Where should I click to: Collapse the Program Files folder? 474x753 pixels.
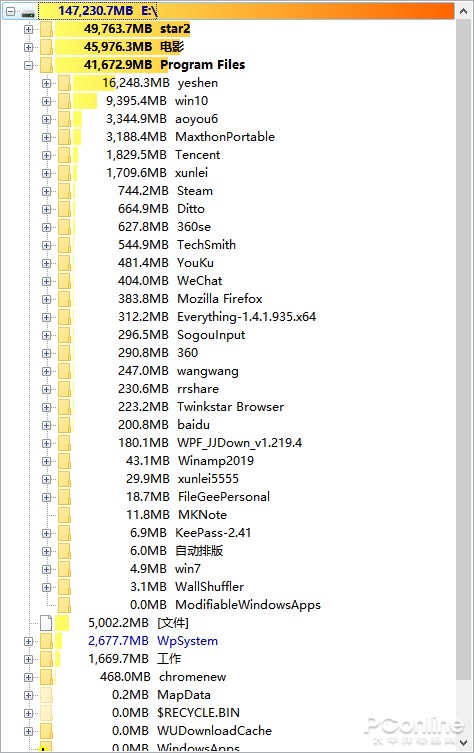click(28, 65)
